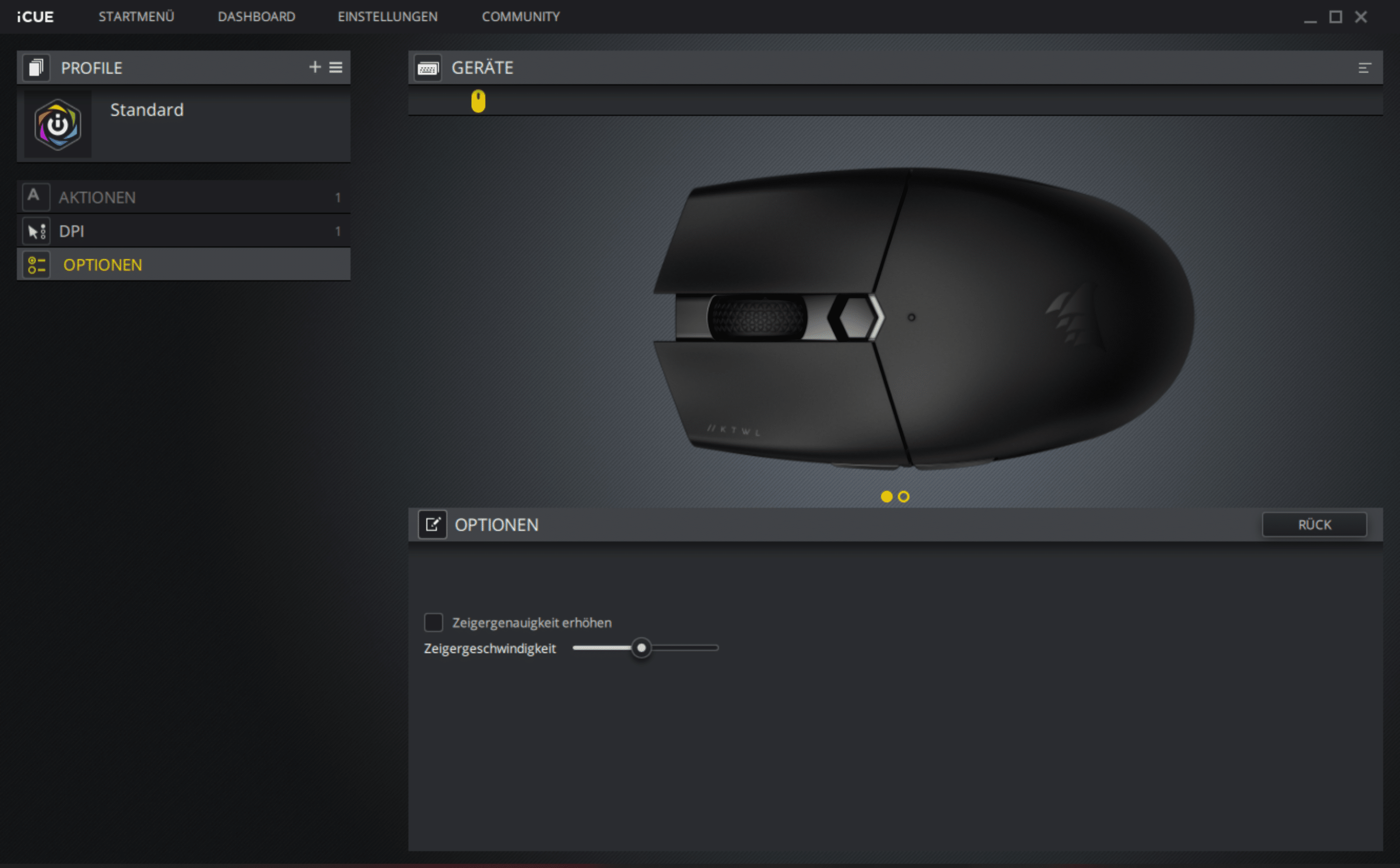Select the Standard profile iCUE logo thumbnail

(x=57, y=125)
